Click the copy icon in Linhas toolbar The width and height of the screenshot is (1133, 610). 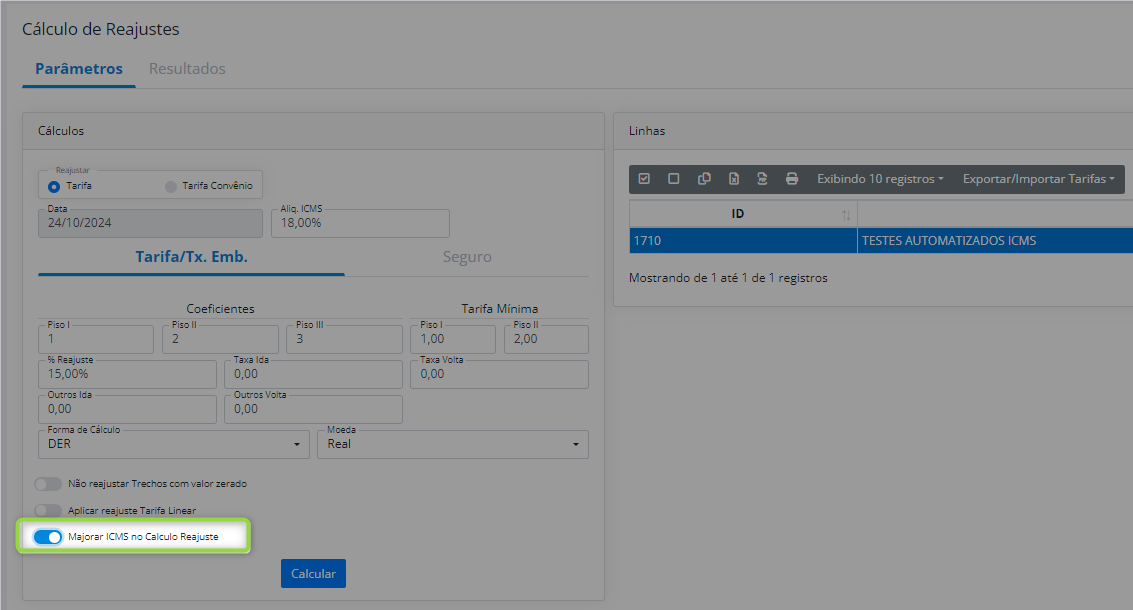point(704,179)
